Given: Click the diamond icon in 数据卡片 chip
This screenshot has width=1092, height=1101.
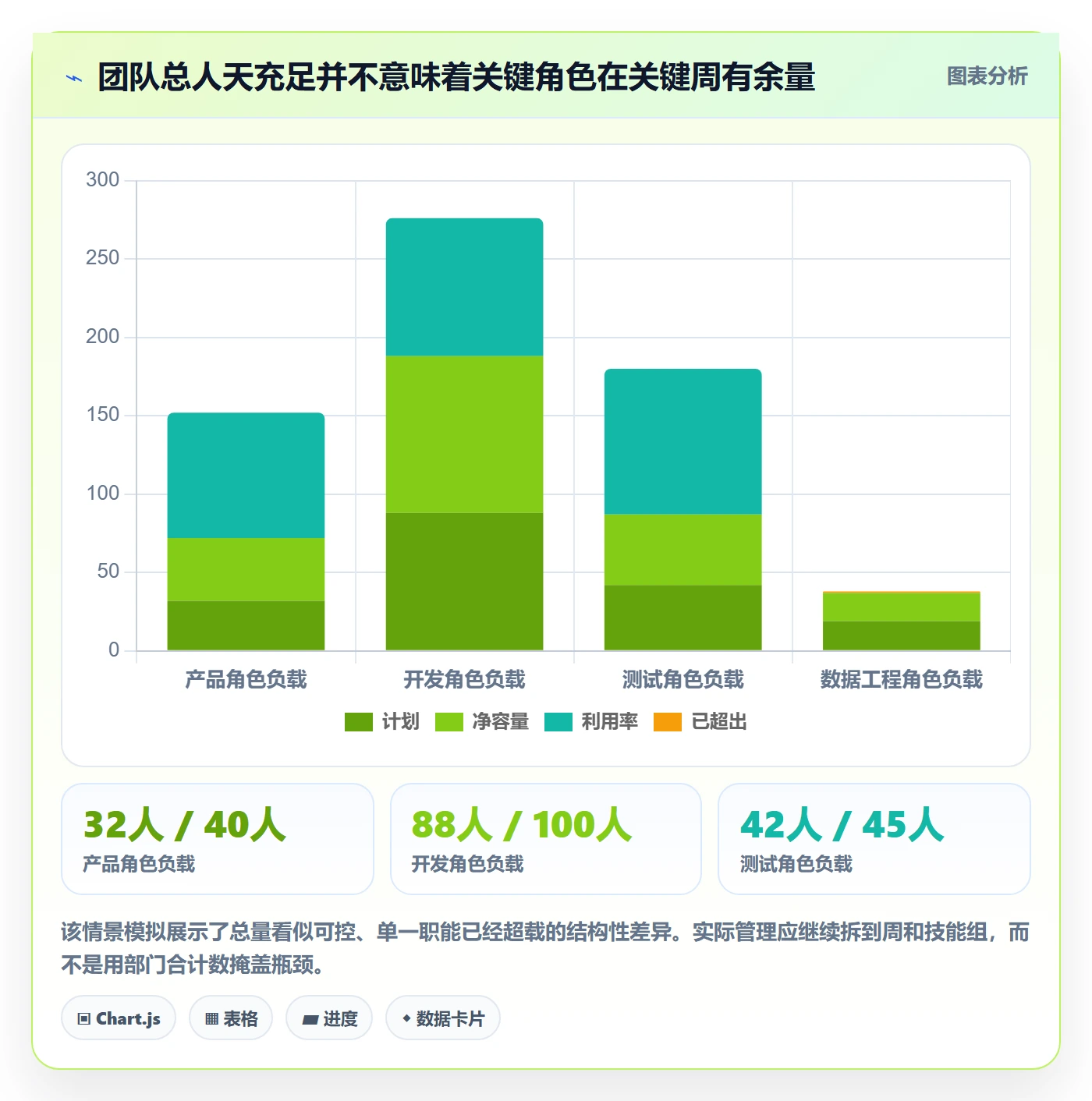Looking at the screenshot, I should 406,1018.
